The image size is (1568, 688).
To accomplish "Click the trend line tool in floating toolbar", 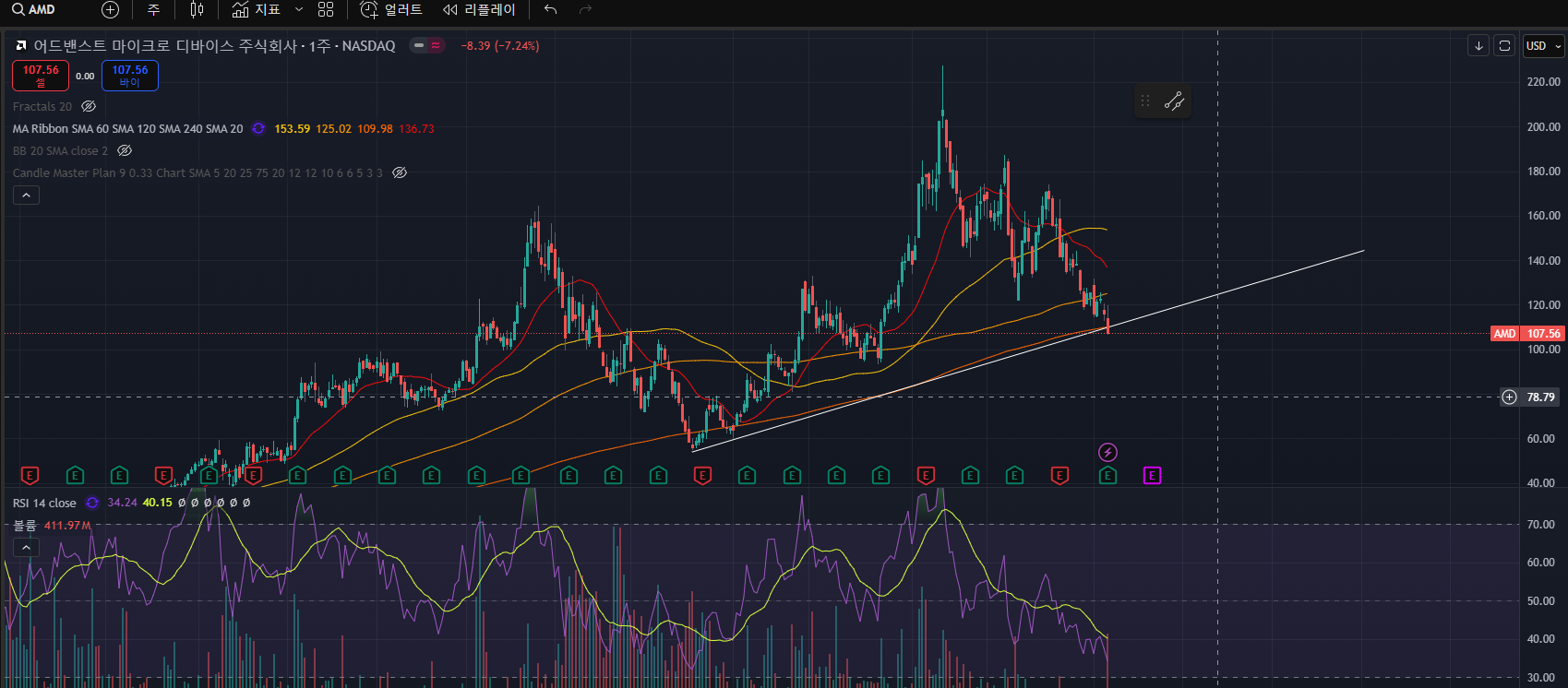I will coord(1174,101).
